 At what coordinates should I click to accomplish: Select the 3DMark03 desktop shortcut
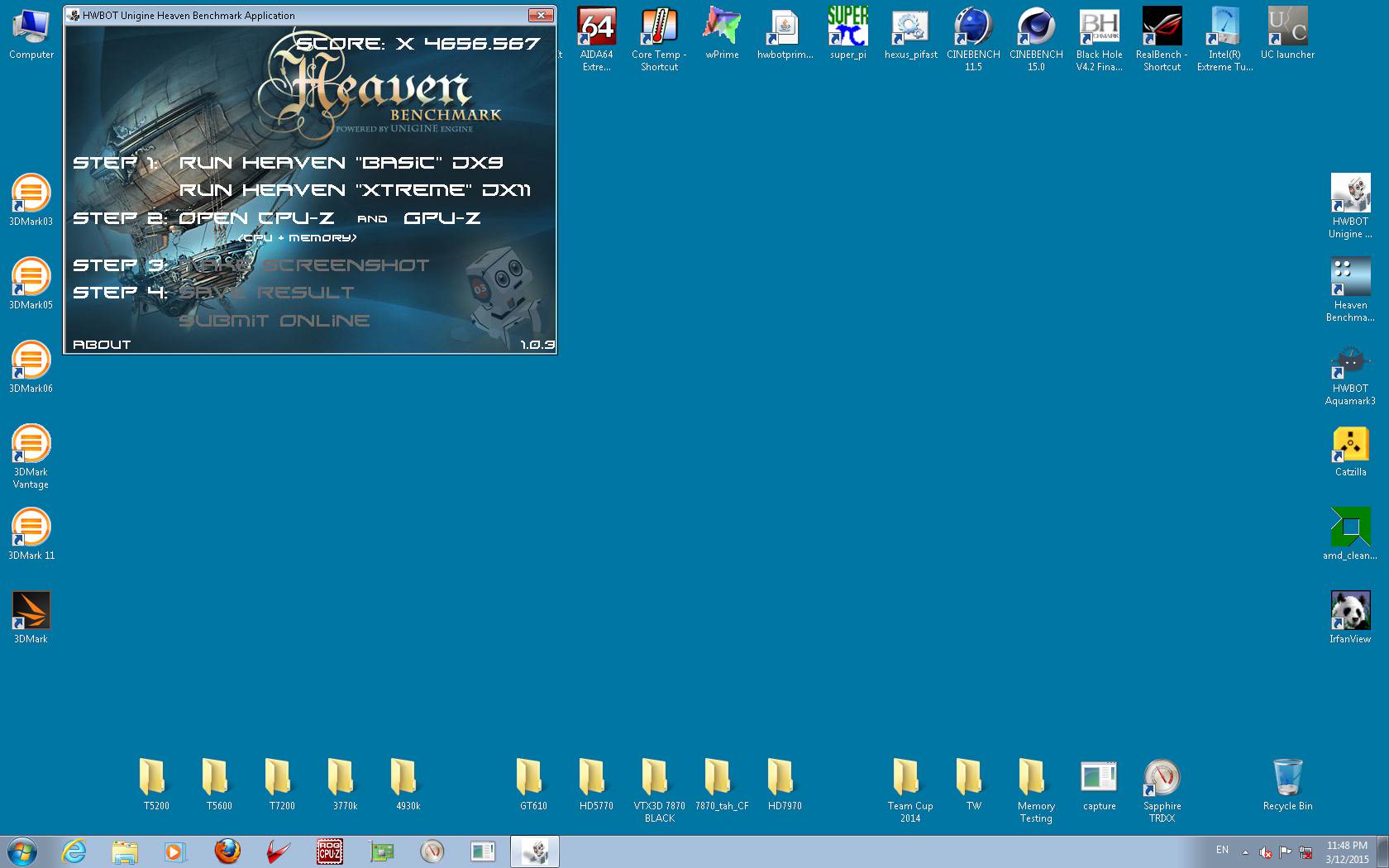[x=31, y=199]
